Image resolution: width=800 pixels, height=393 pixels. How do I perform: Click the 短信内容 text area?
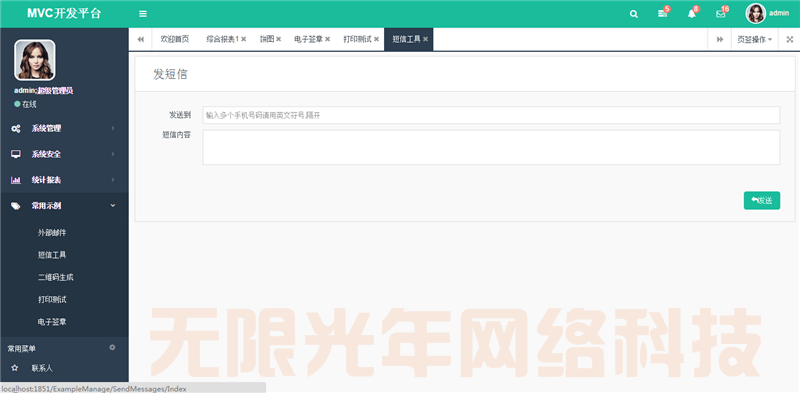pos(491,148)
